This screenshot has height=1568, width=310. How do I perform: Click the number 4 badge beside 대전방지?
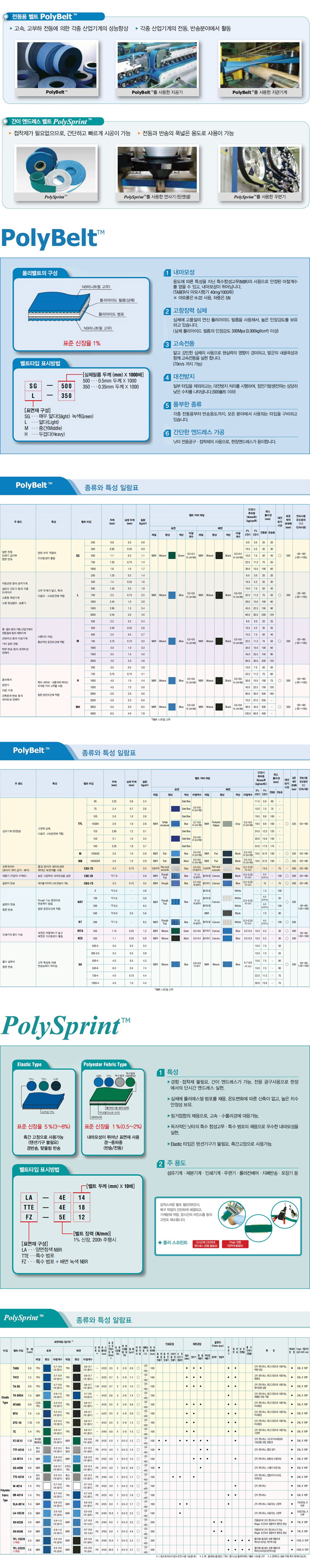coord(167,377)
